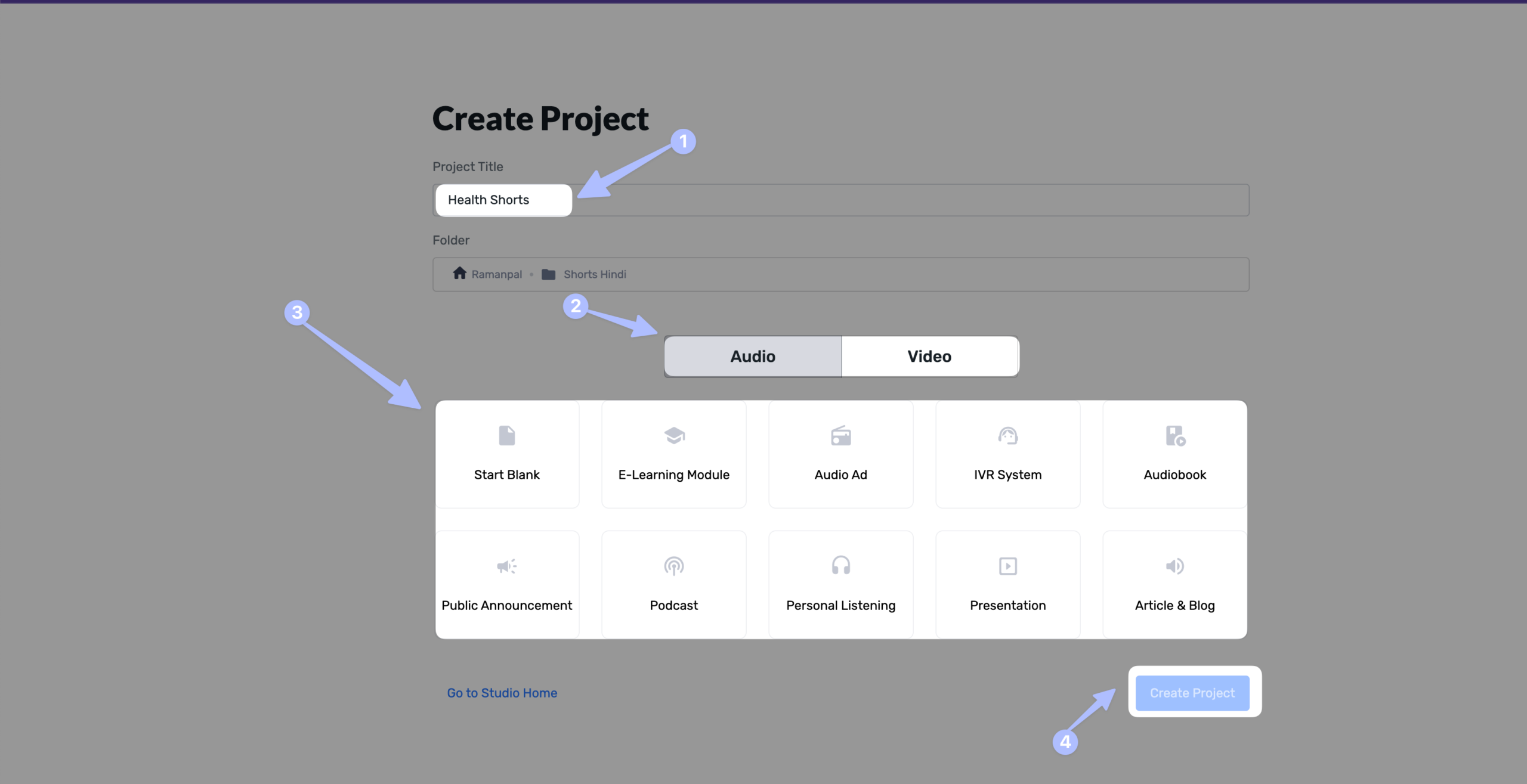This screenshot has height=784, width=1527.
Task: Click the Project Title input field
Action: click(840, 200)
